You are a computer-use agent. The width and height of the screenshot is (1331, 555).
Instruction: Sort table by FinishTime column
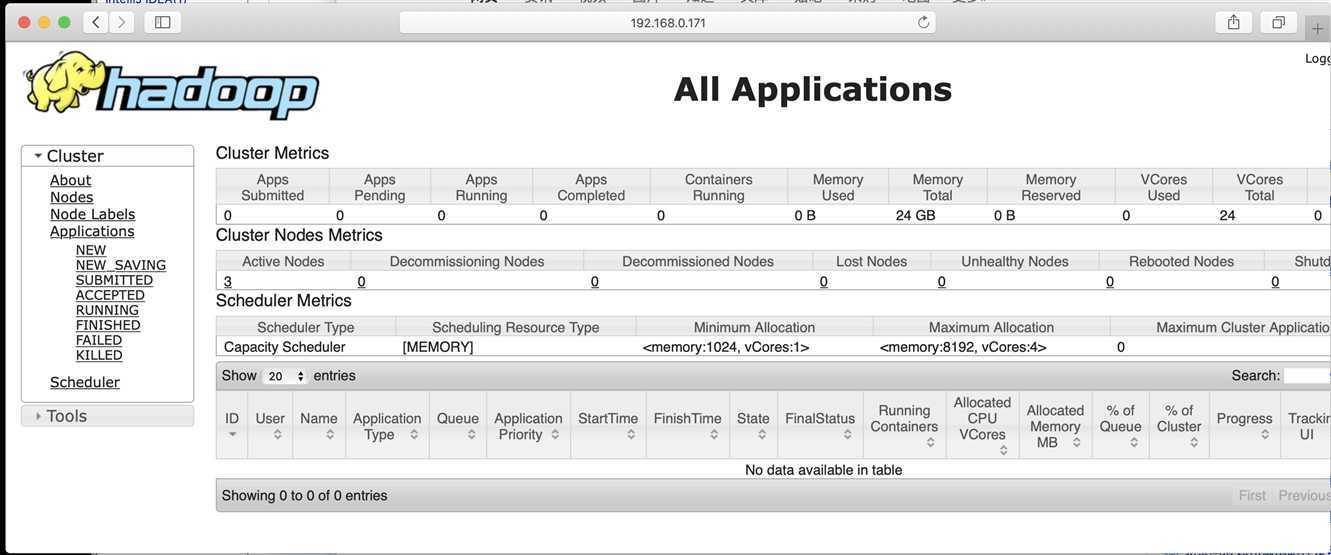[688, 425]
